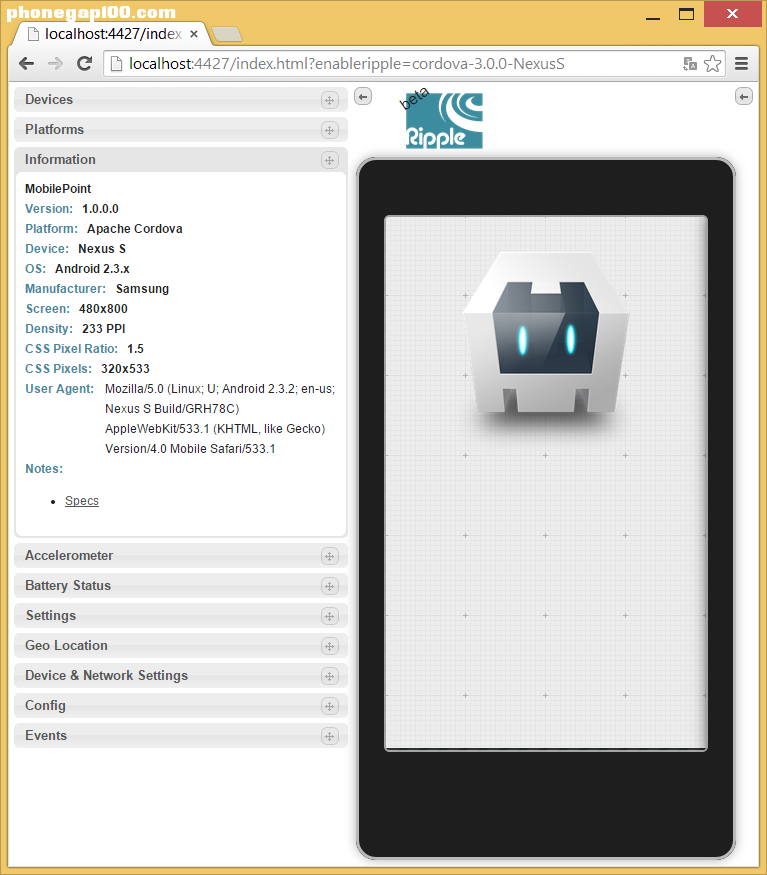Click the CSS Pixel Ratio label
Screen dimensions: 767x875
pos(71,349)
